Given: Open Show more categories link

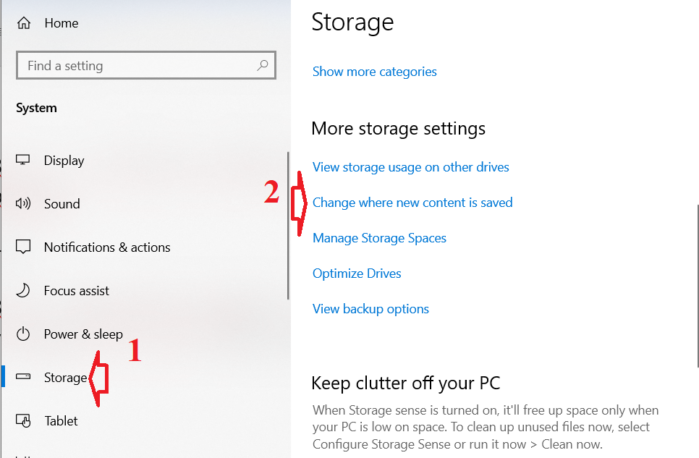Looking at the screenshot, I should 374,72.
